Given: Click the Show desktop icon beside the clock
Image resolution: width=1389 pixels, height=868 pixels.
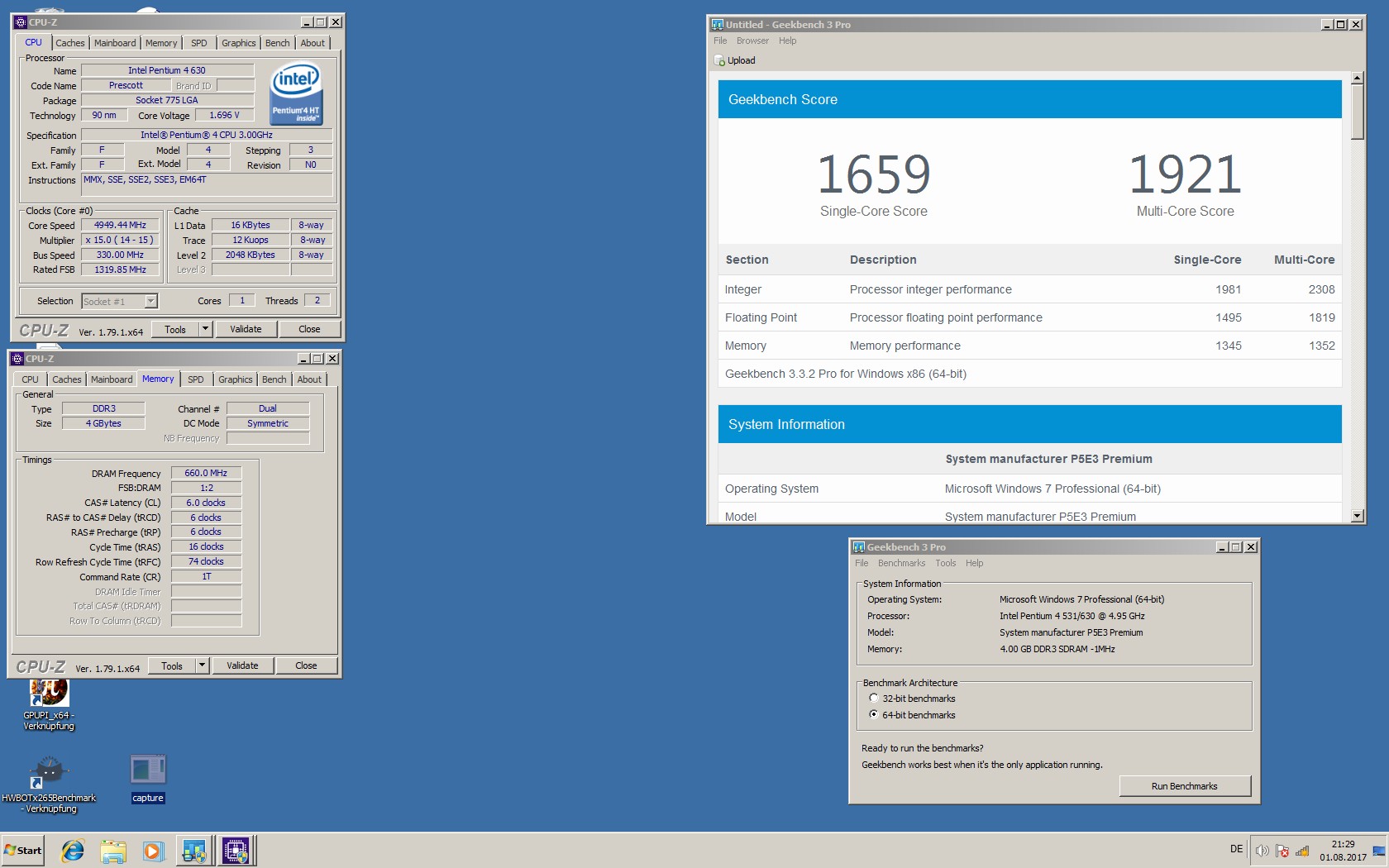Looking at the screenshot, I should pyautogui.click(x=1379, y=851).
